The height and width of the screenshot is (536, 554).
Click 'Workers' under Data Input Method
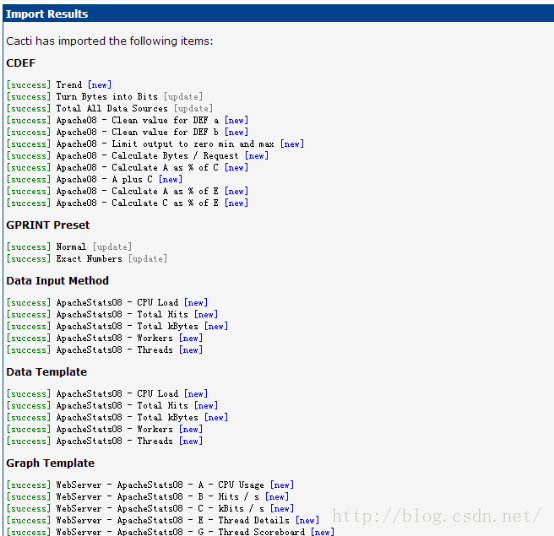[x=155, y=338]
